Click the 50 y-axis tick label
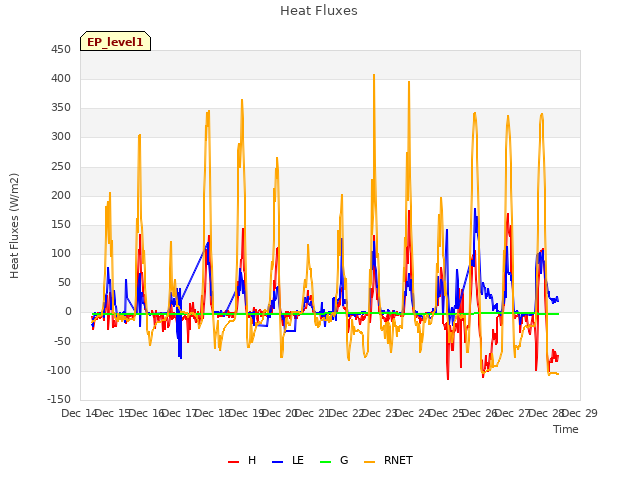This screenshot has height=480, width=640. point(64,282)
